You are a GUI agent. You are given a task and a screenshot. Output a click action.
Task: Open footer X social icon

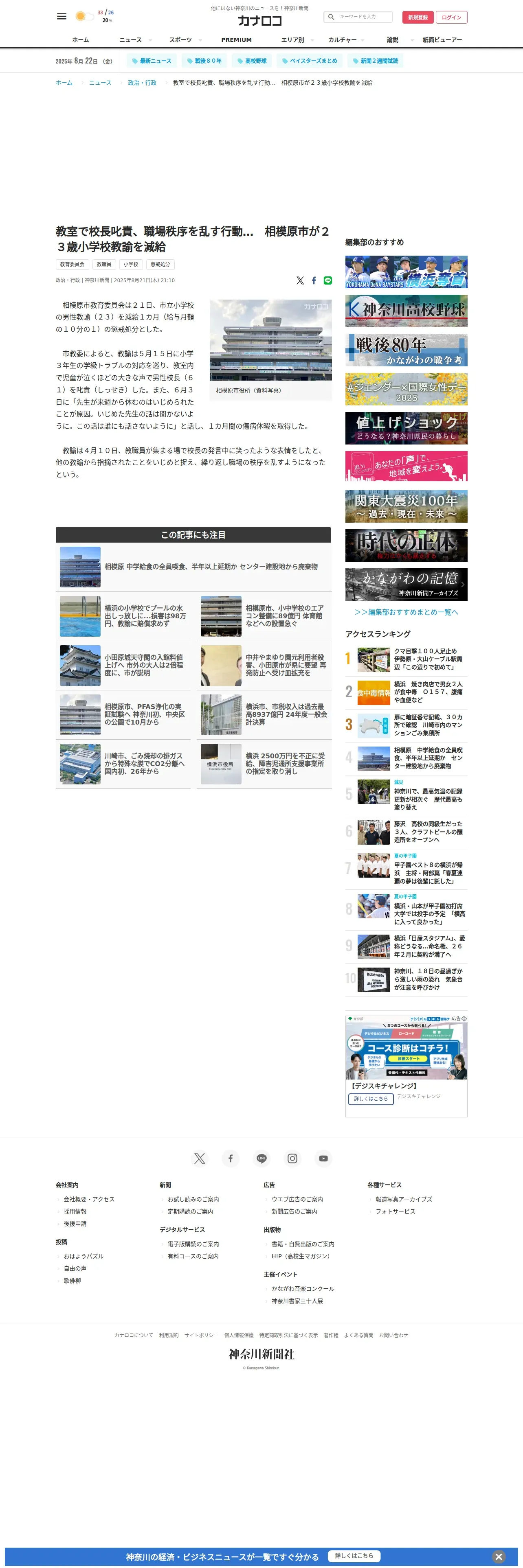click(200, 1158)
